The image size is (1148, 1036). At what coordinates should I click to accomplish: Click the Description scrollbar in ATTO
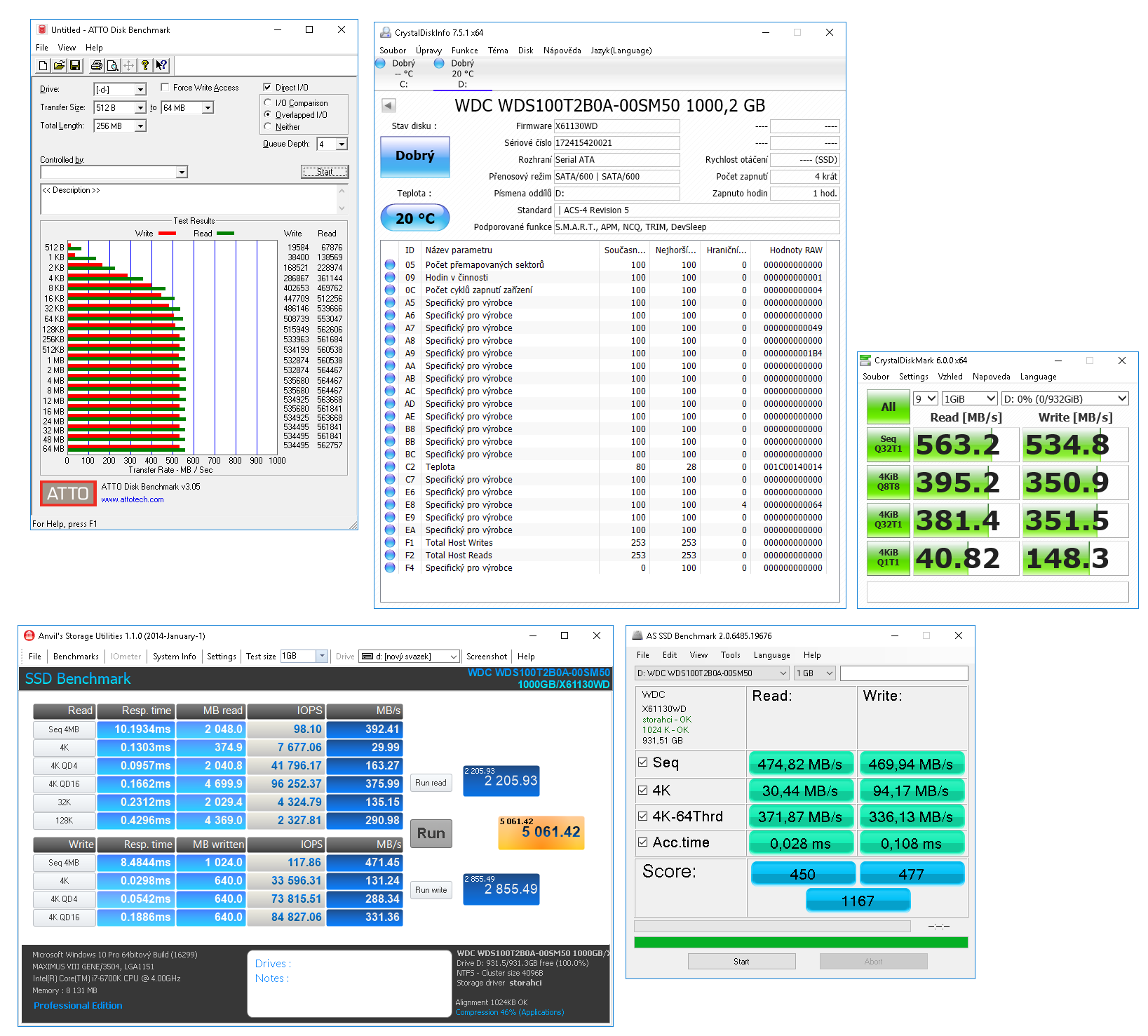click(342, 199)
